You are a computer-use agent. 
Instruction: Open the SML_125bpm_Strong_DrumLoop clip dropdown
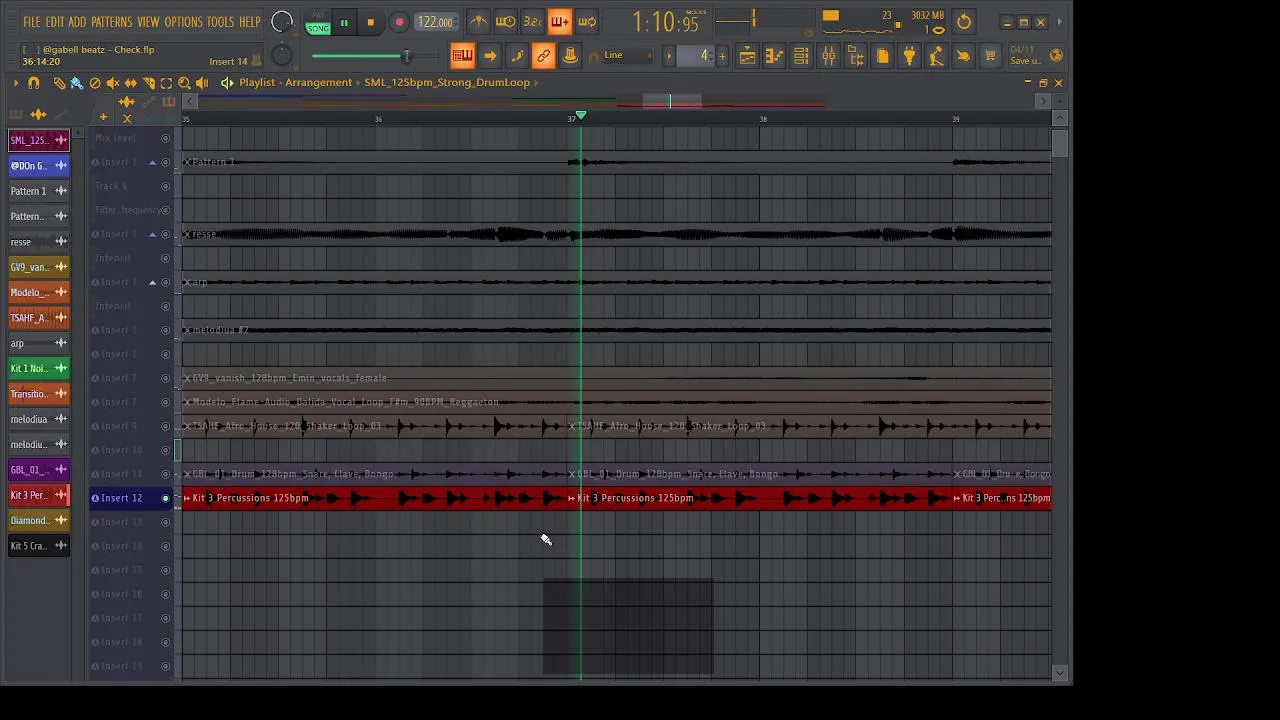(x=447, y=82)
